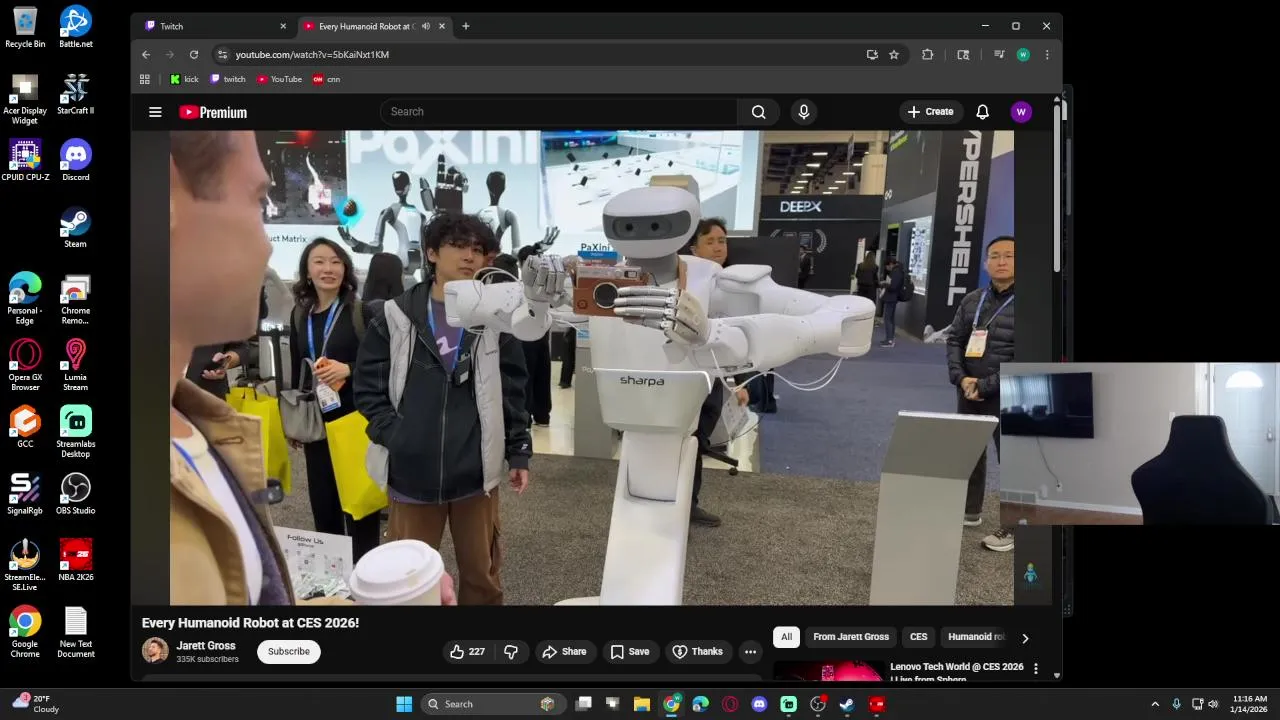Select the All filter chip
This screenshot has height=720, width=1280.
[786, 637]
